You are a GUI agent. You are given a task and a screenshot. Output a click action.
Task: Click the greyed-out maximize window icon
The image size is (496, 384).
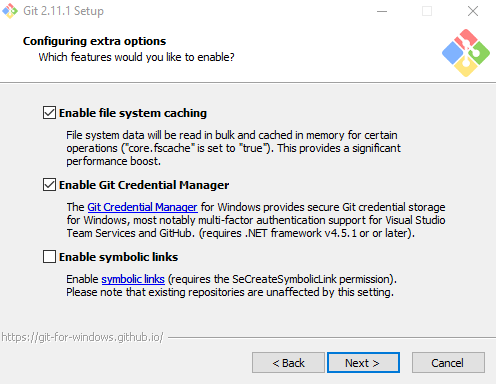[427, 11]
